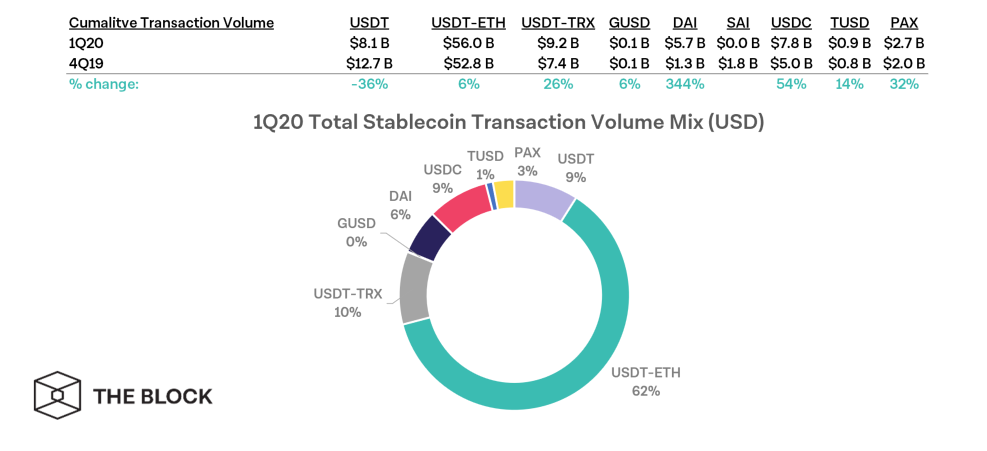Click the GUSD column header
The image size is (987, 451).
point(629,23)
